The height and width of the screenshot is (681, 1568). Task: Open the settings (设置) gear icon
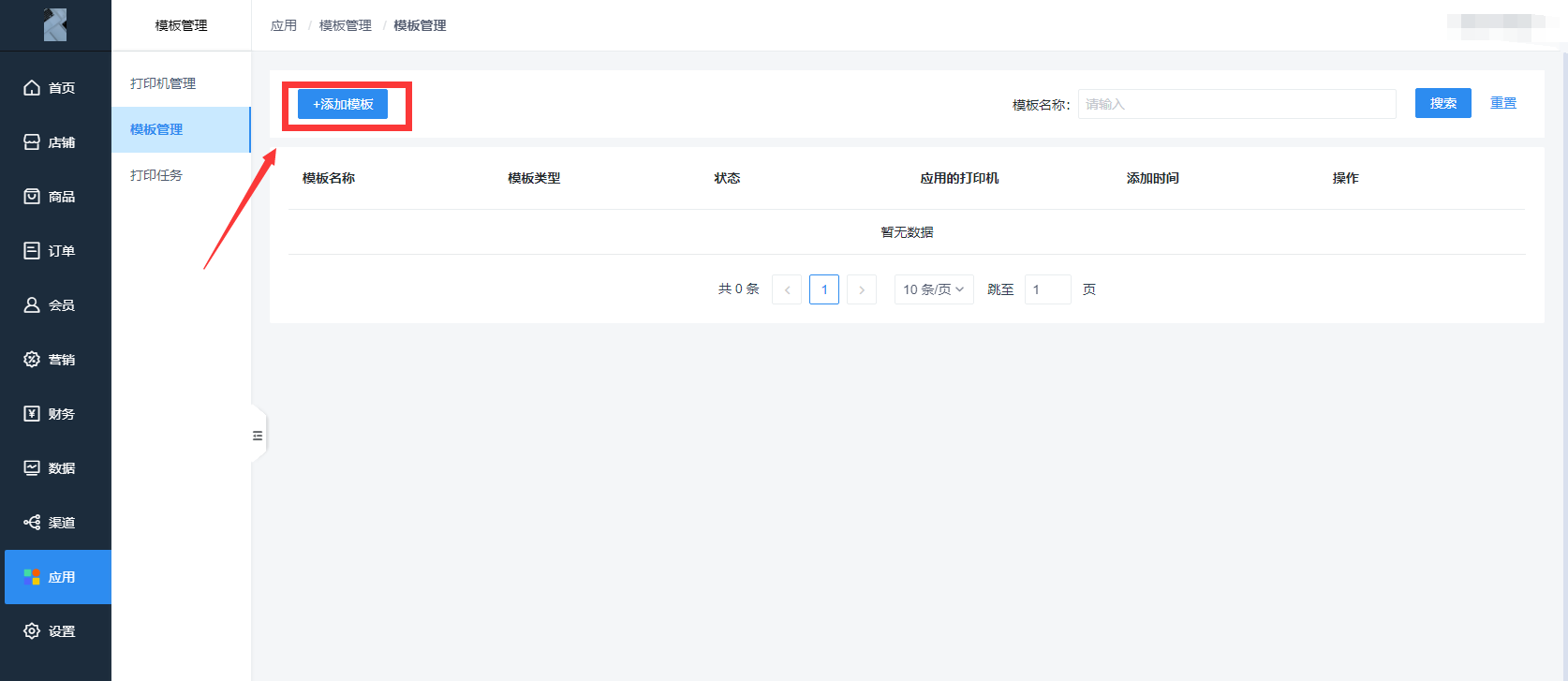pyautogui.click(x=32, y=631)
